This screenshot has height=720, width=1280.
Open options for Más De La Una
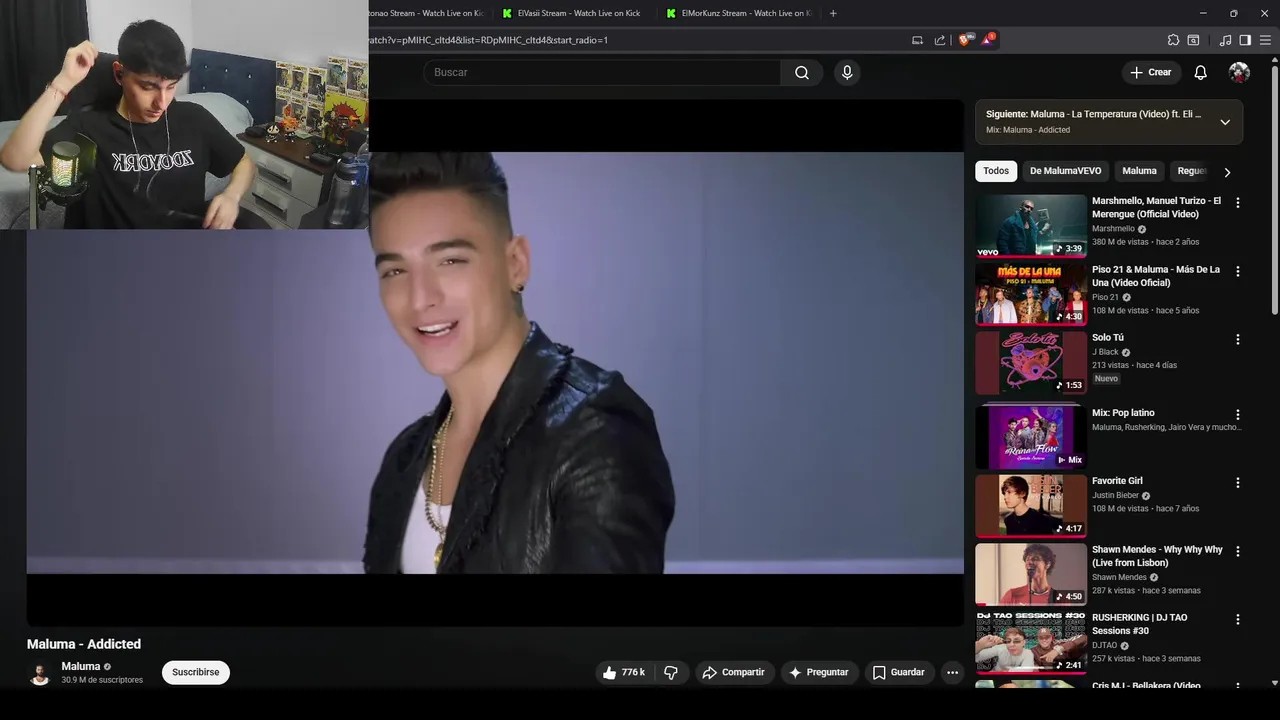[x=1238, y=271]
